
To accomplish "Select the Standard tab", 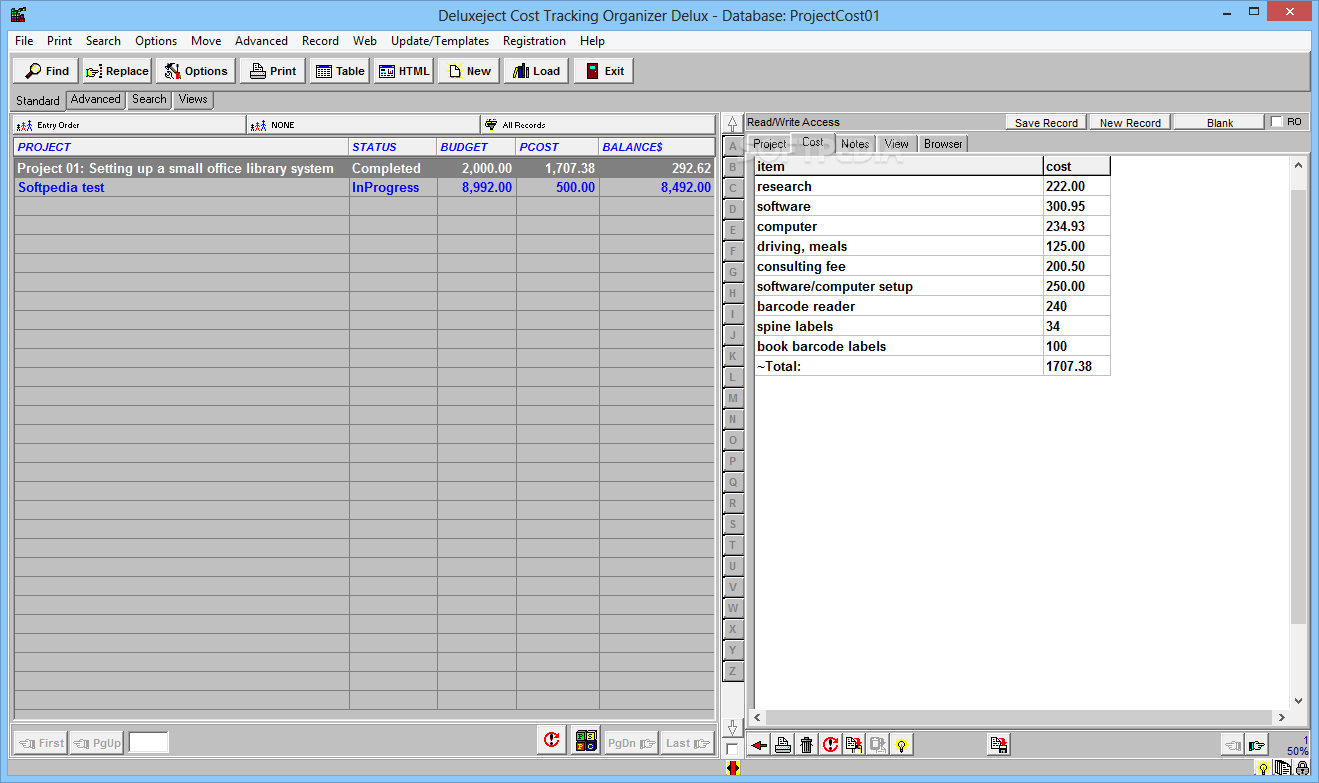I will pos(38,100).
